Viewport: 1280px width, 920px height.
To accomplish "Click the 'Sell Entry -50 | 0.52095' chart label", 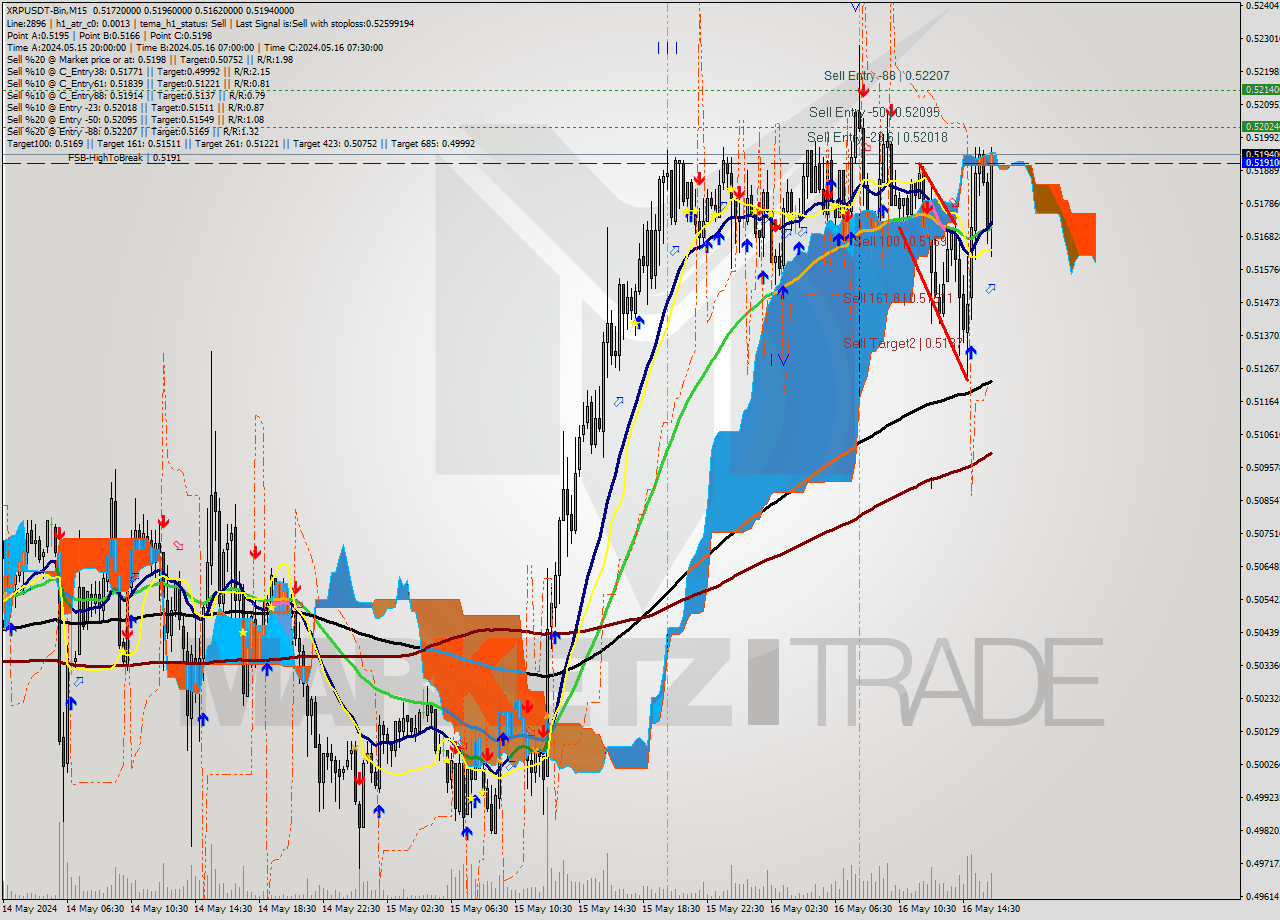I will click(x=875, y=112).
